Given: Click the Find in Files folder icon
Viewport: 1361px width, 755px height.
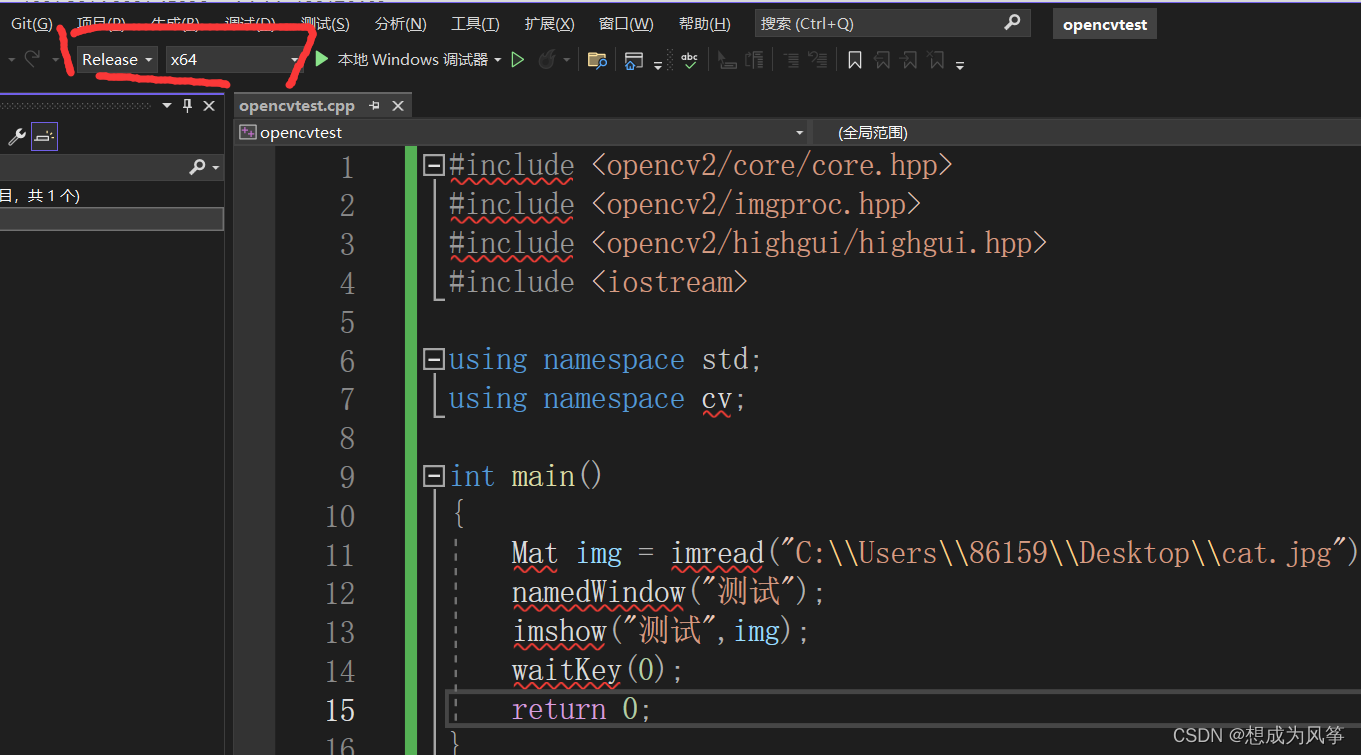Looking at the screenshot, I should pyautogui.click(x=597, y=61).
